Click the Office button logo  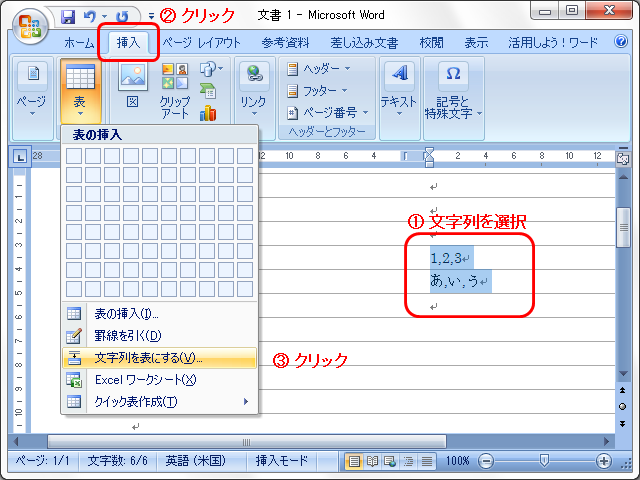coord(28,24)
